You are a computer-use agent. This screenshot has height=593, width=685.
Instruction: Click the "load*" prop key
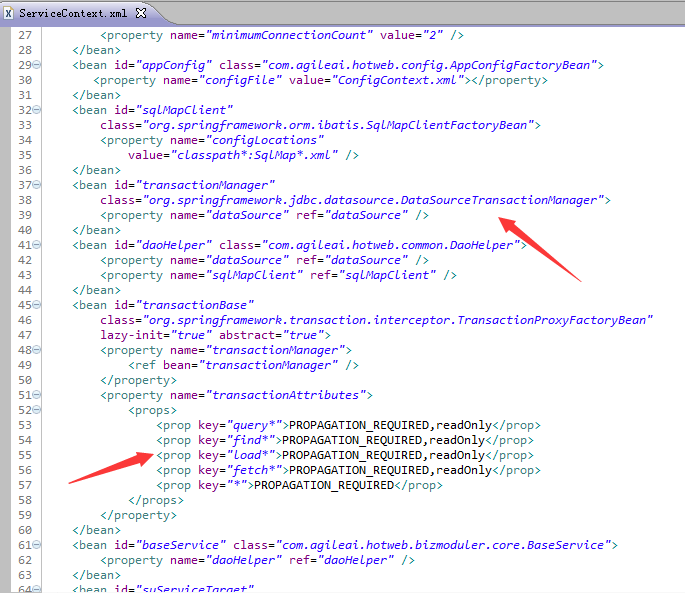point(251,455)
